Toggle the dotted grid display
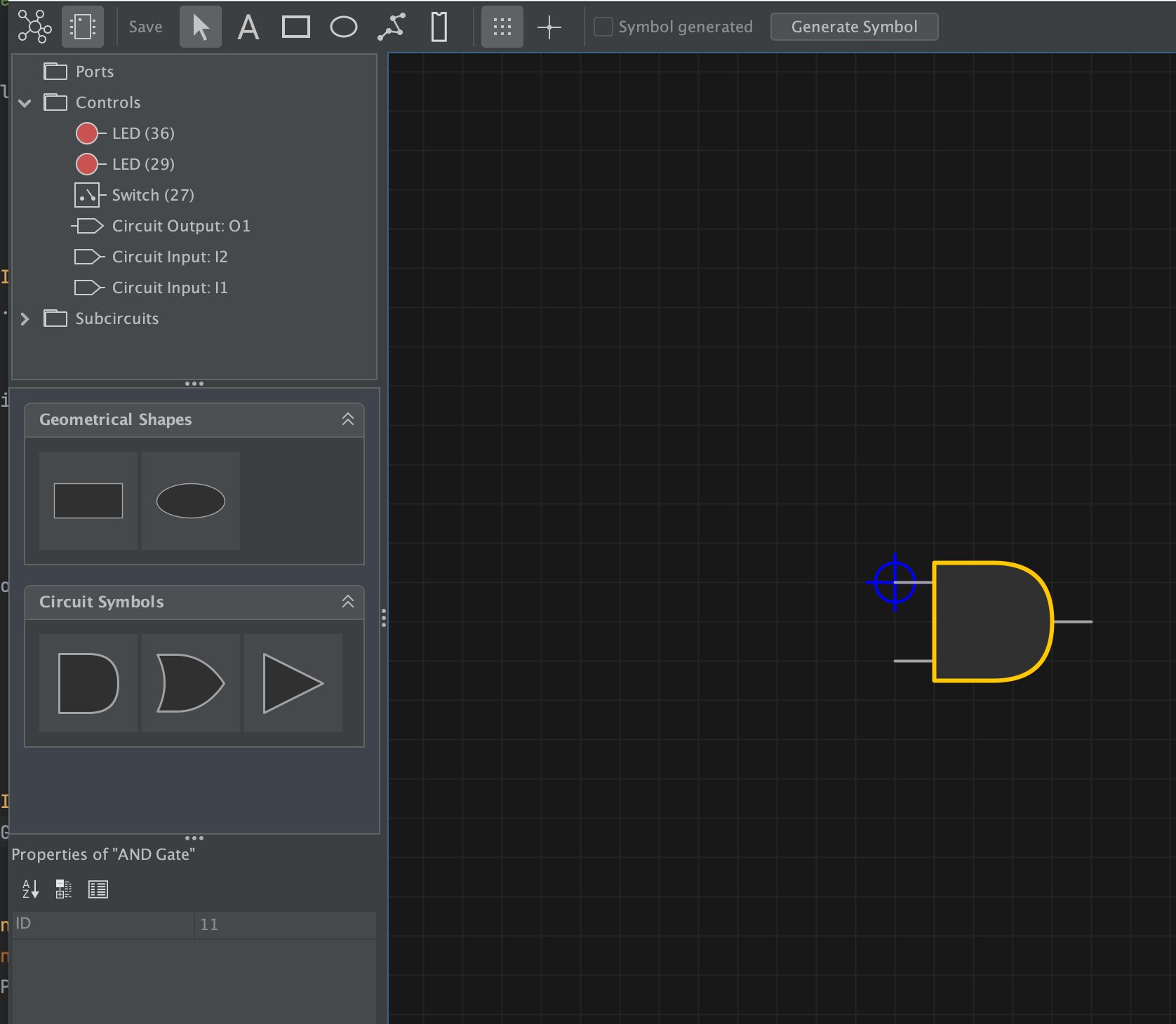Viewport: 1176px width, 1024px height. coord(502,27)
